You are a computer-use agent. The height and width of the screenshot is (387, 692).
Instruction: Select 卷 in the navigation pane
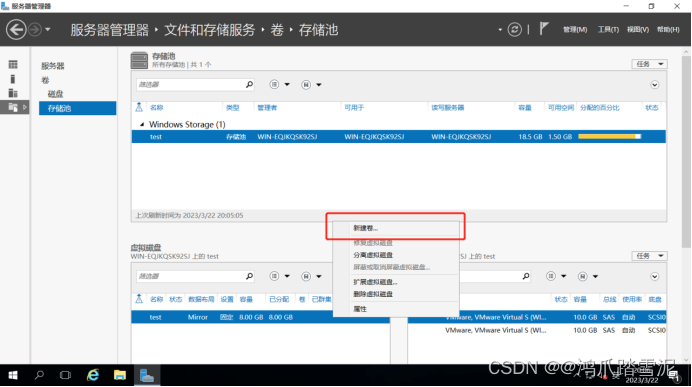pos(45,80)
